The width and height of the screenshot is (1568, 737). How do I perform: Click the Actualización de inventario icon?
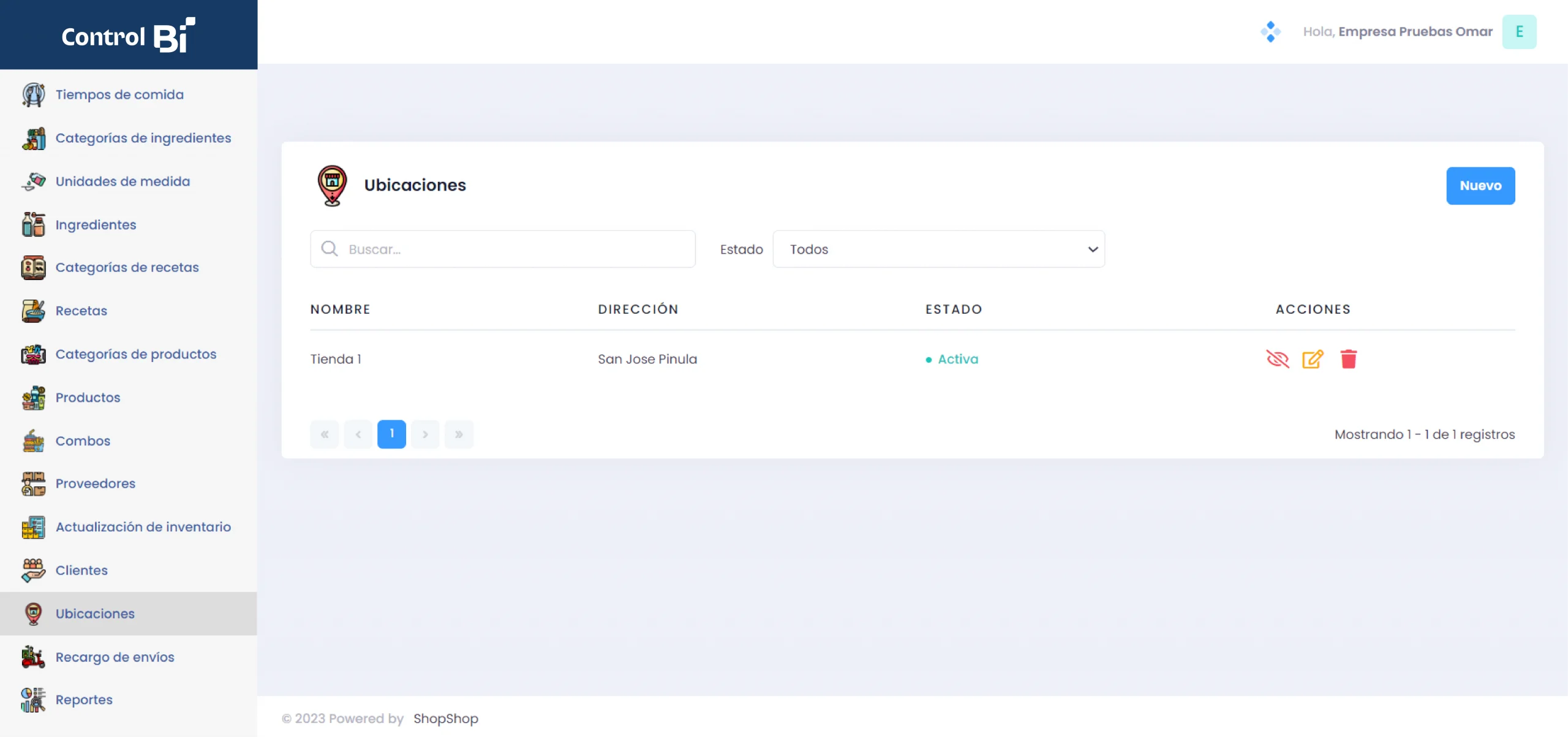(33, 527)
